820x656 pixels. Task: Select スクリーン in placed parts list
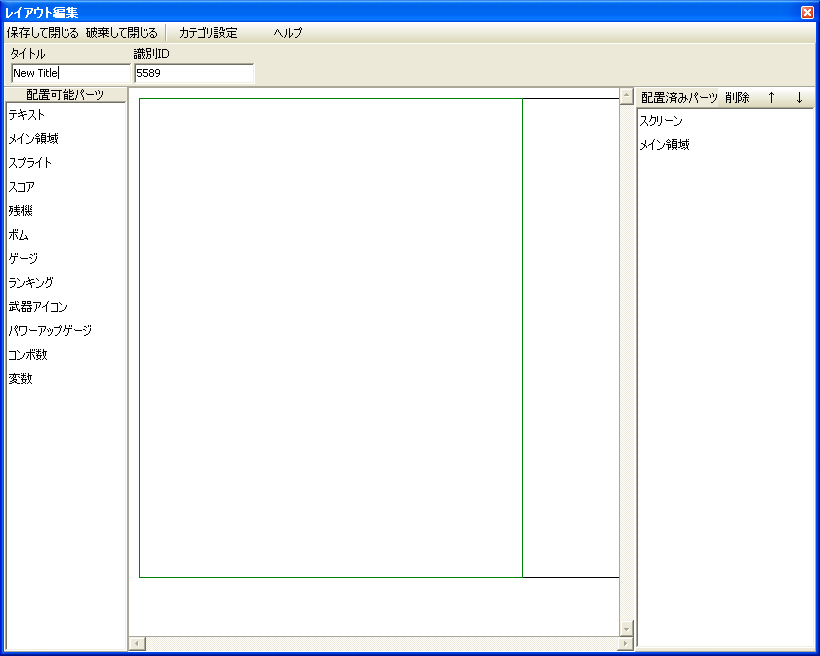(725, 121)
